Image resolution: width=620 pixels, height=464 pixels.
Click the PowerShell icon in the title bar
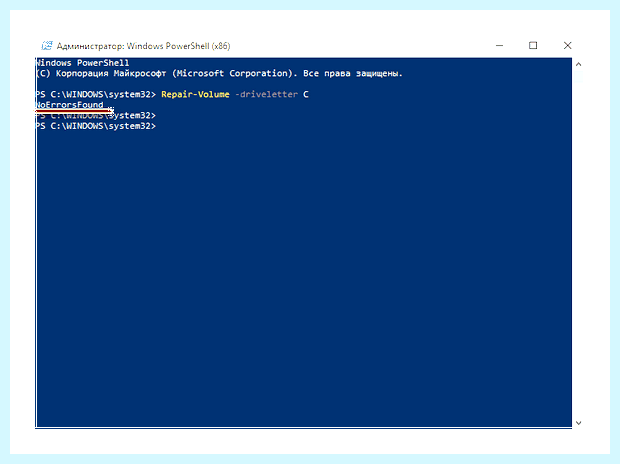point(47,45)
